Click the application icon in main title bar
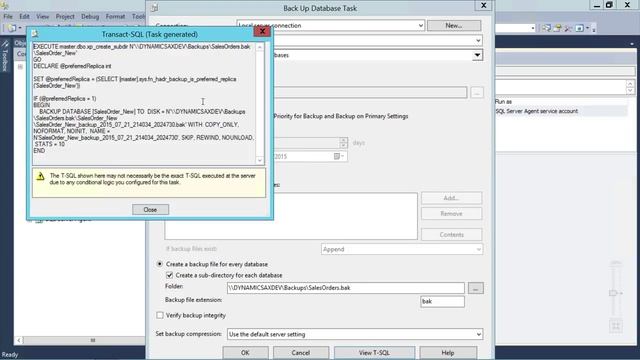The height and width of the screenshot is (360, 640). 4,5
